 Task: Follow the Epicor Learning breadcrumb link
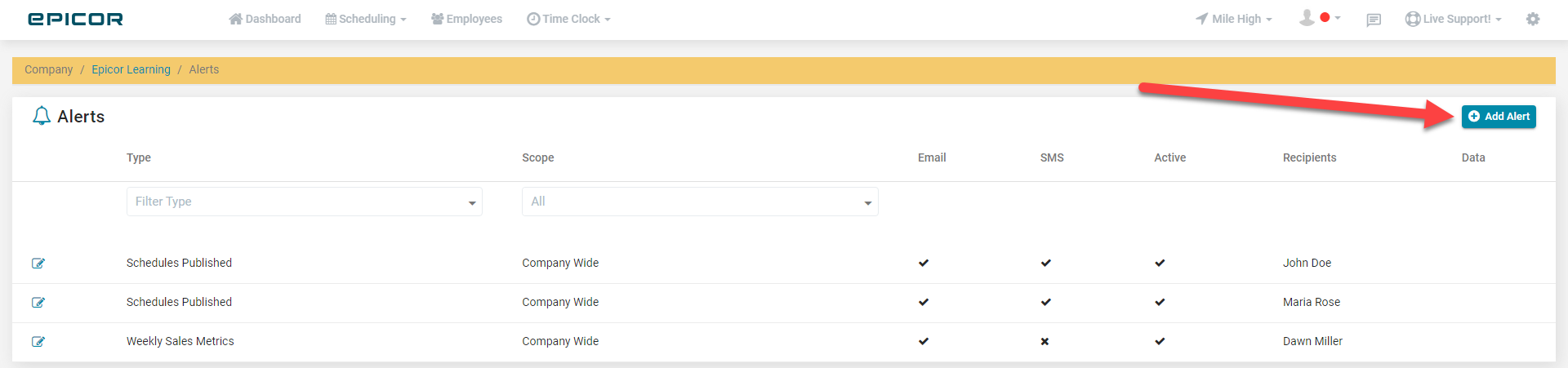pyautogui.click(x=131, y=69)
